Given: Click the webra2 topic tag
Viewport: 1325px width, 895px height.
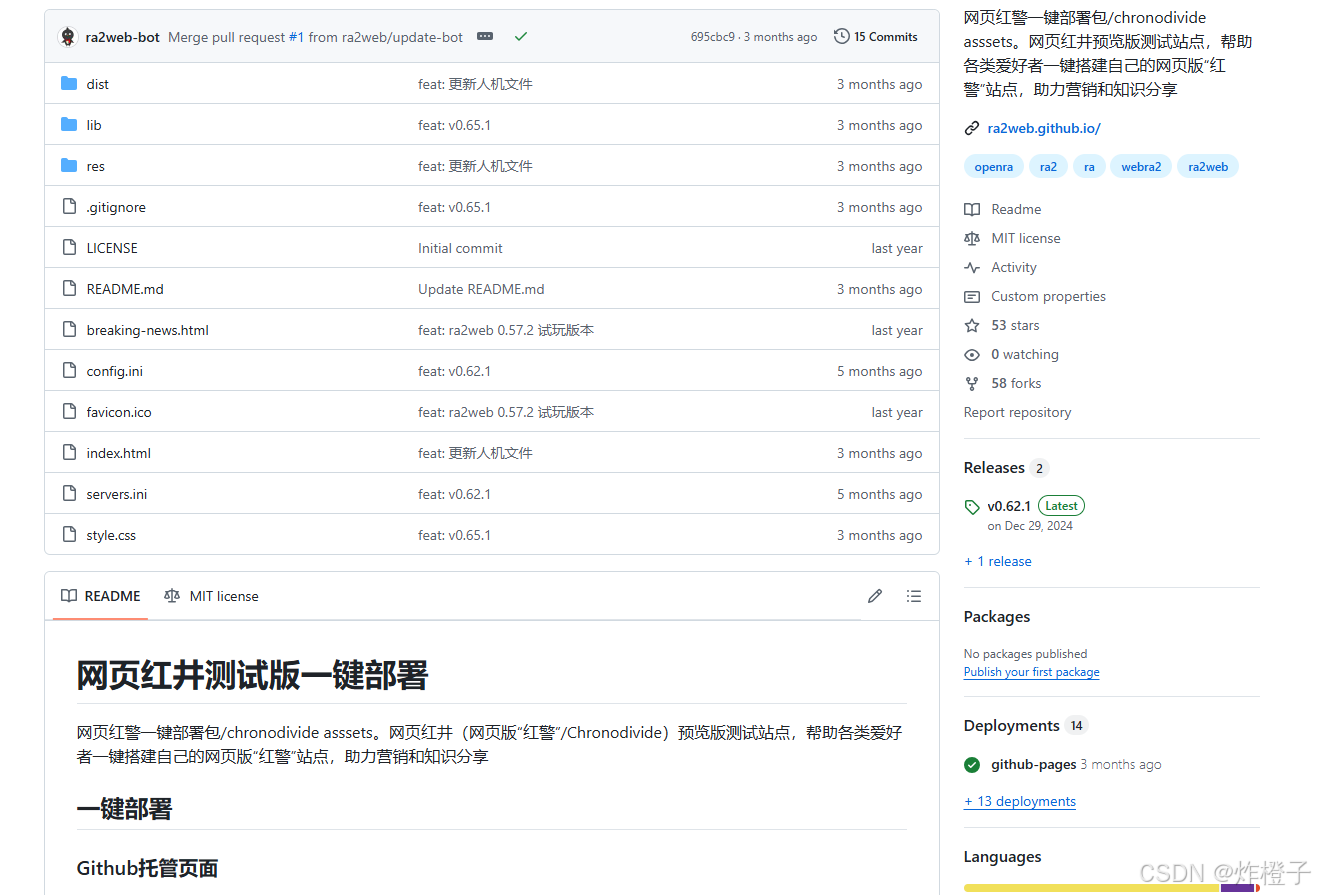Looking at the screenshot, I should click(x=1141, y=167).
